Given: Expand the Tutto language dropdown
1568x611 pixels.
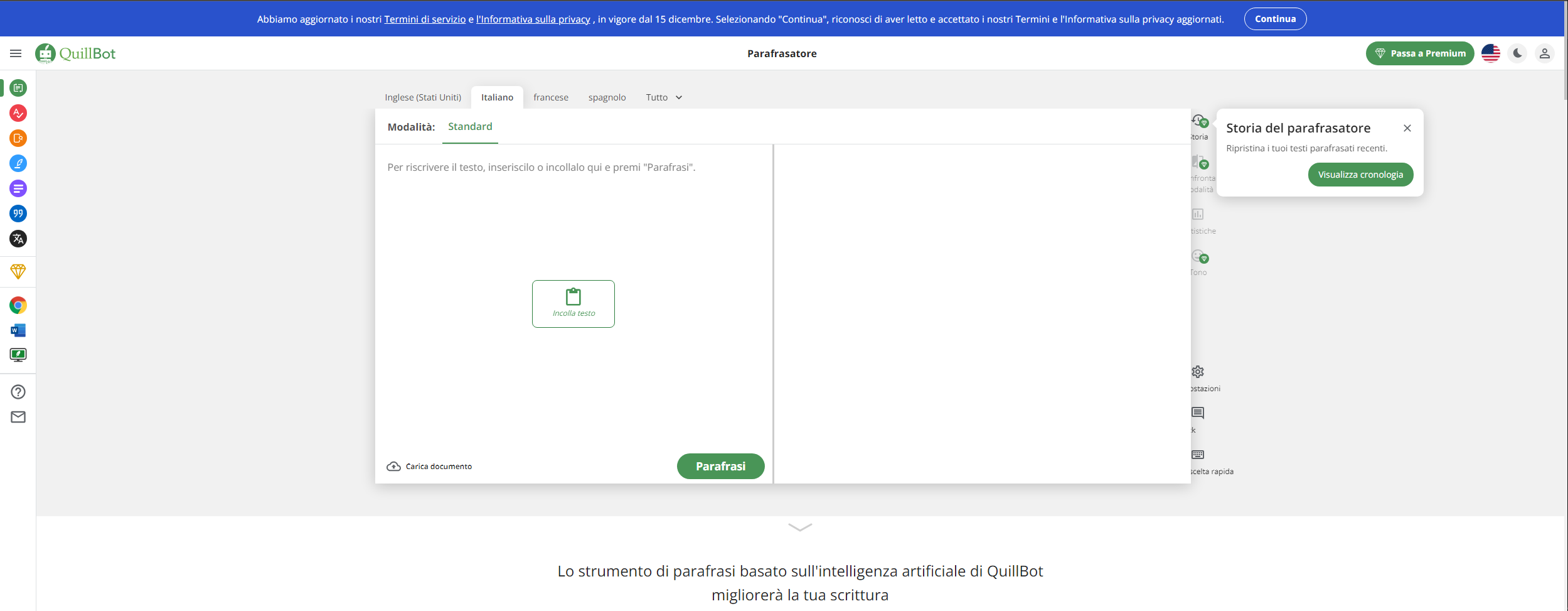Looking at the screenshot, I should 663,97.
